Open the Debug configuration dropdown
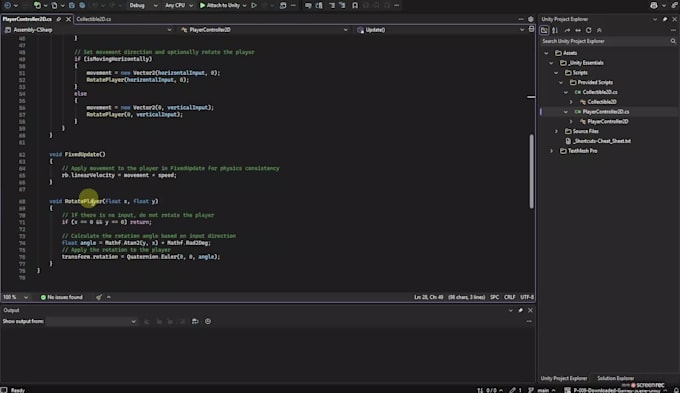 (x=143, y=5)
